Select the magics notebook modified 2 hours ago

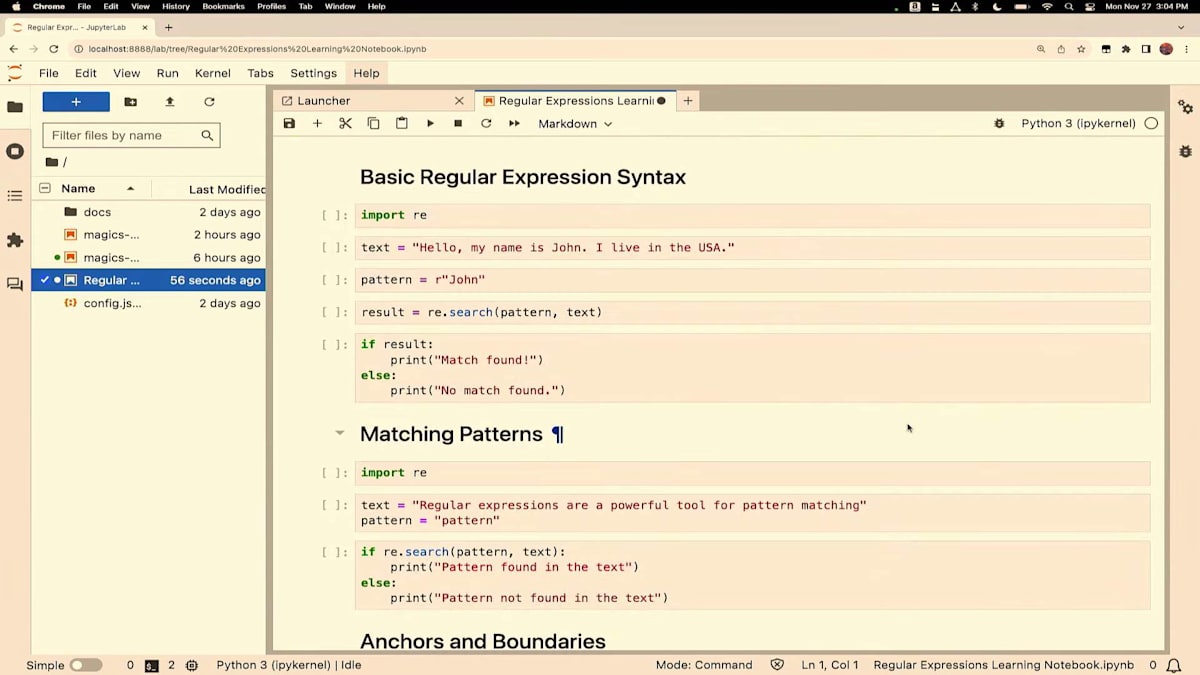(x=150, y=235)
